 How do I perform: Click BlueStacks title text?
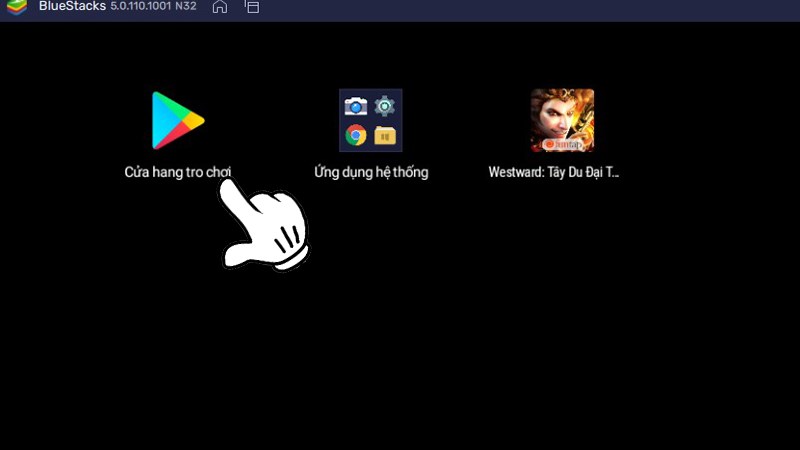[72, 6]
